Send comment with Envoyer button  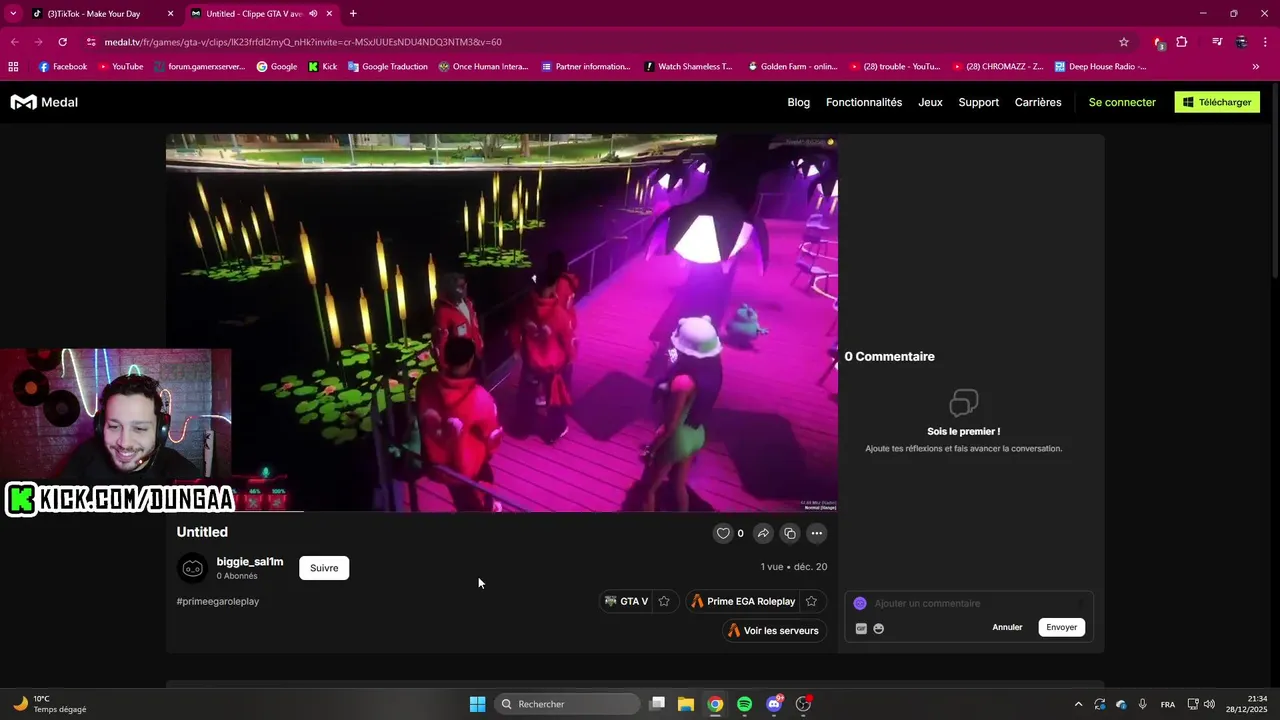tap(1062, 627)
